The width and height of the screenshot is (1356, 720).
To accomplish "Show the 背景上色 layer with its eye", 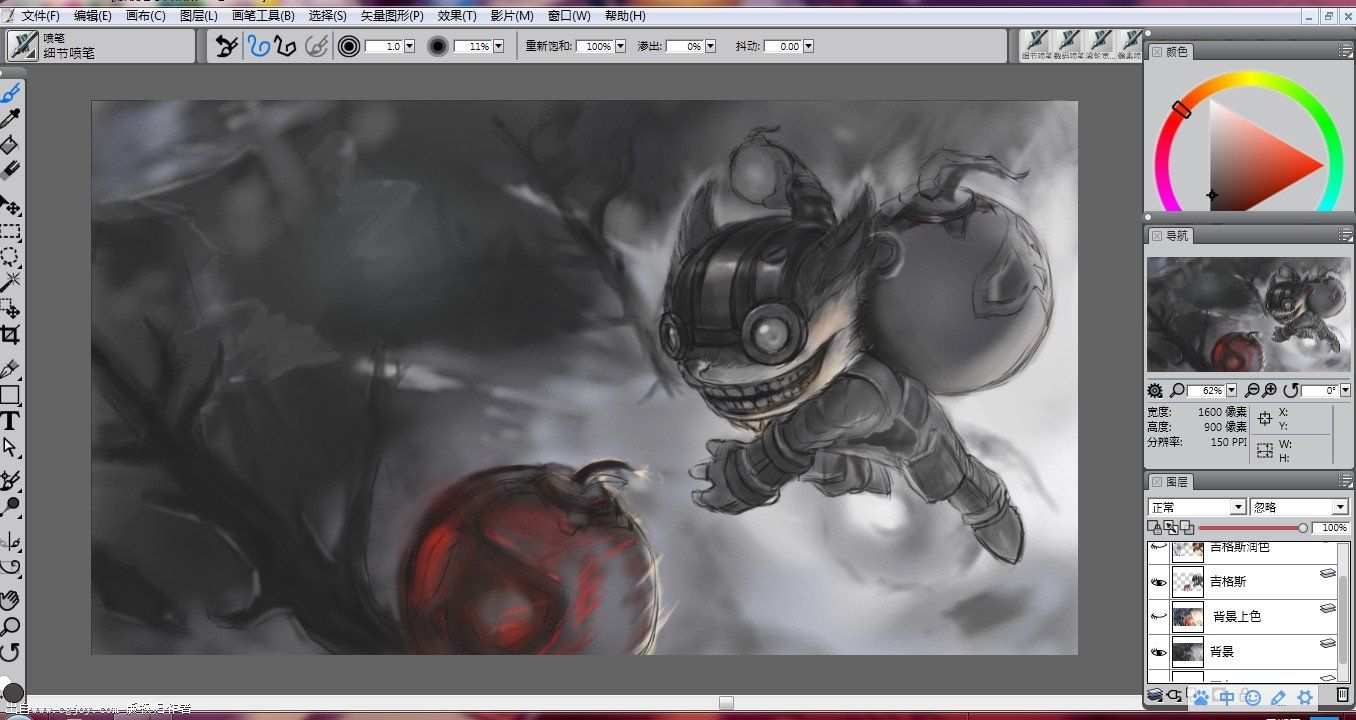I will [x=1159, y=616].
